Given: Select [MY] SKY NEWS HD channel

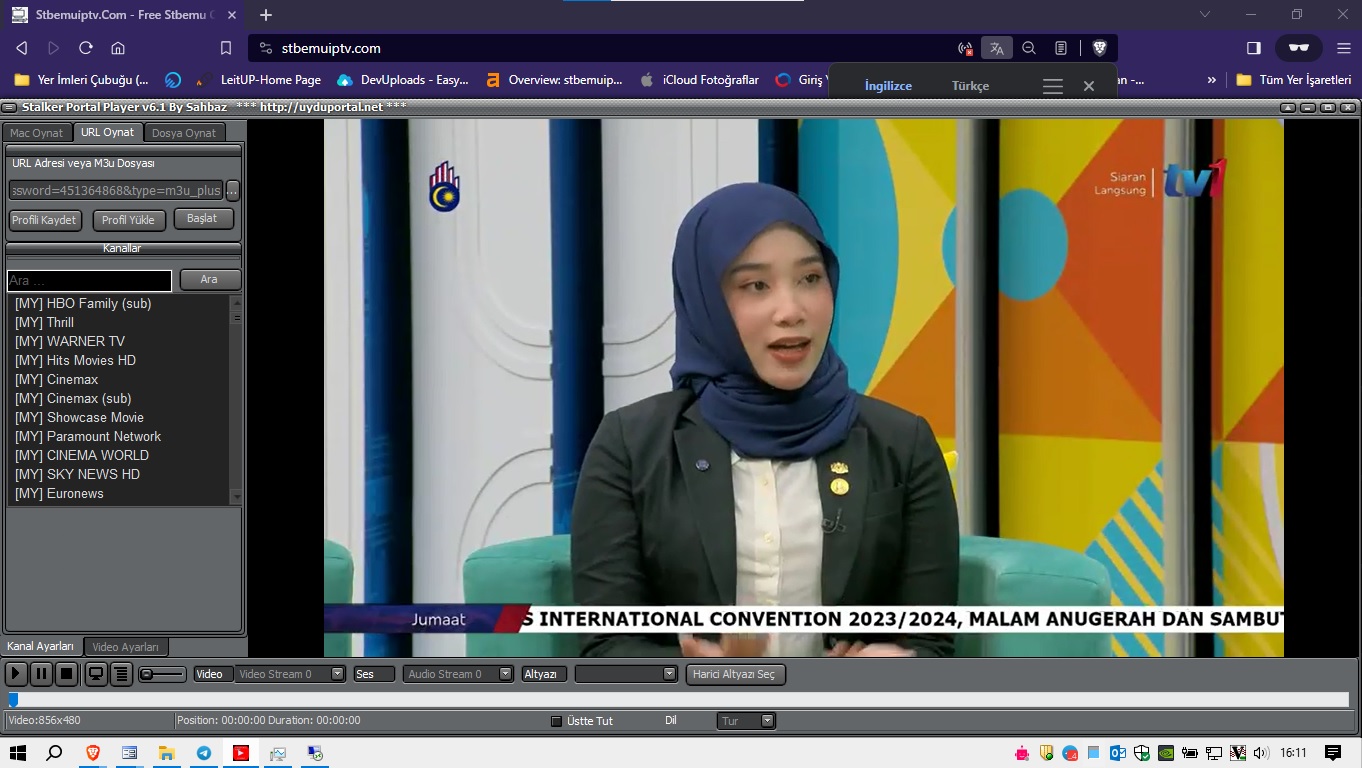Looking at the screenshot, I should [x=119, y=474].
